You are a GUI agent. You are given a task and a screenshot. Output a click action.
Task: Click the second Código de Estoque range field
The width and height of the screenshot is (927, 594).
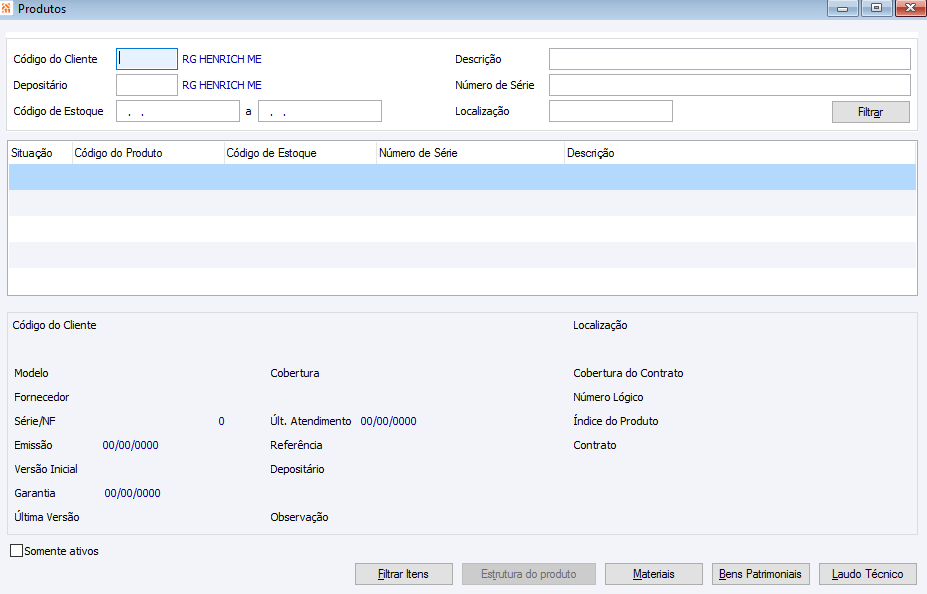[320, 111]
